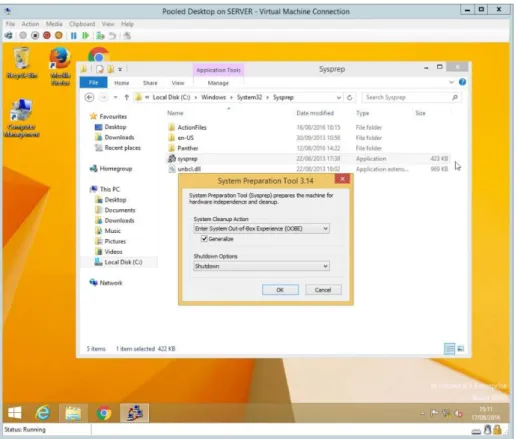Open Explorer help icon

[462, 82]
